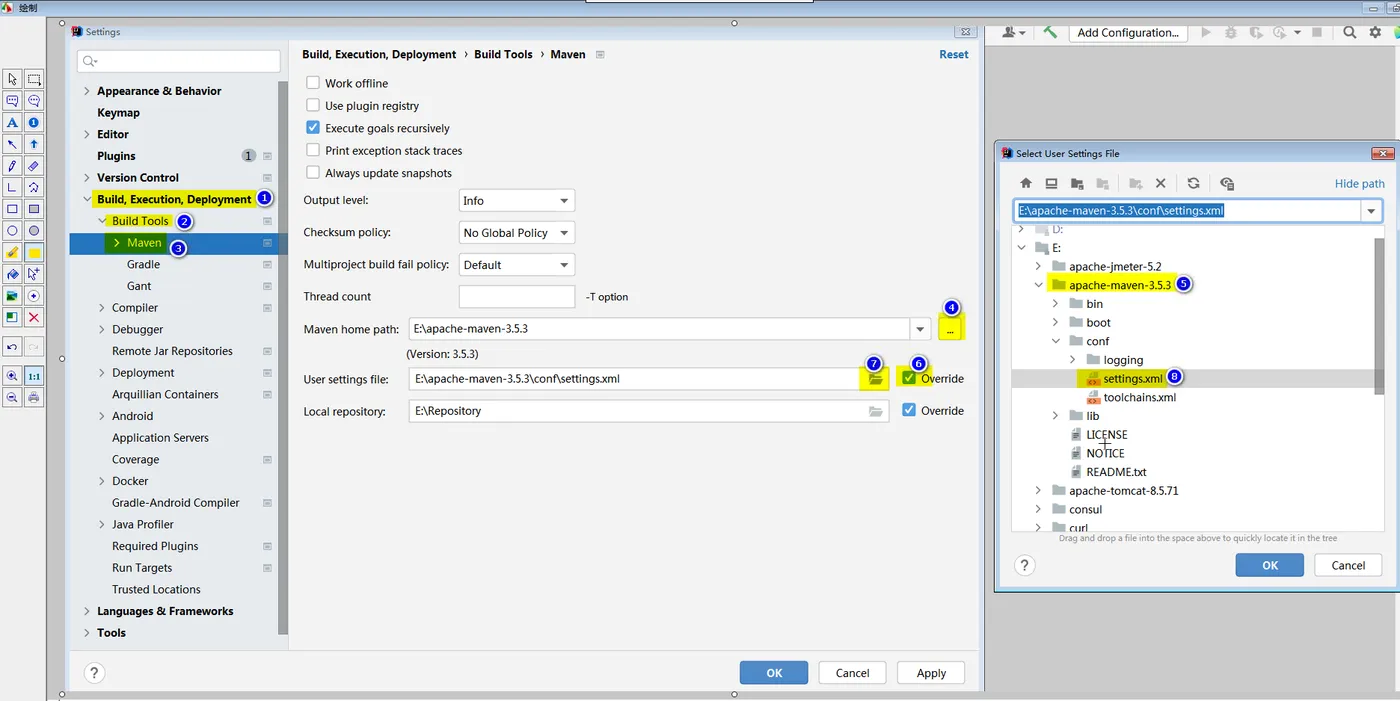Screen dimensions: 1400x701
Task: Focus the Settings search box
Action: (x=179, y=61)
